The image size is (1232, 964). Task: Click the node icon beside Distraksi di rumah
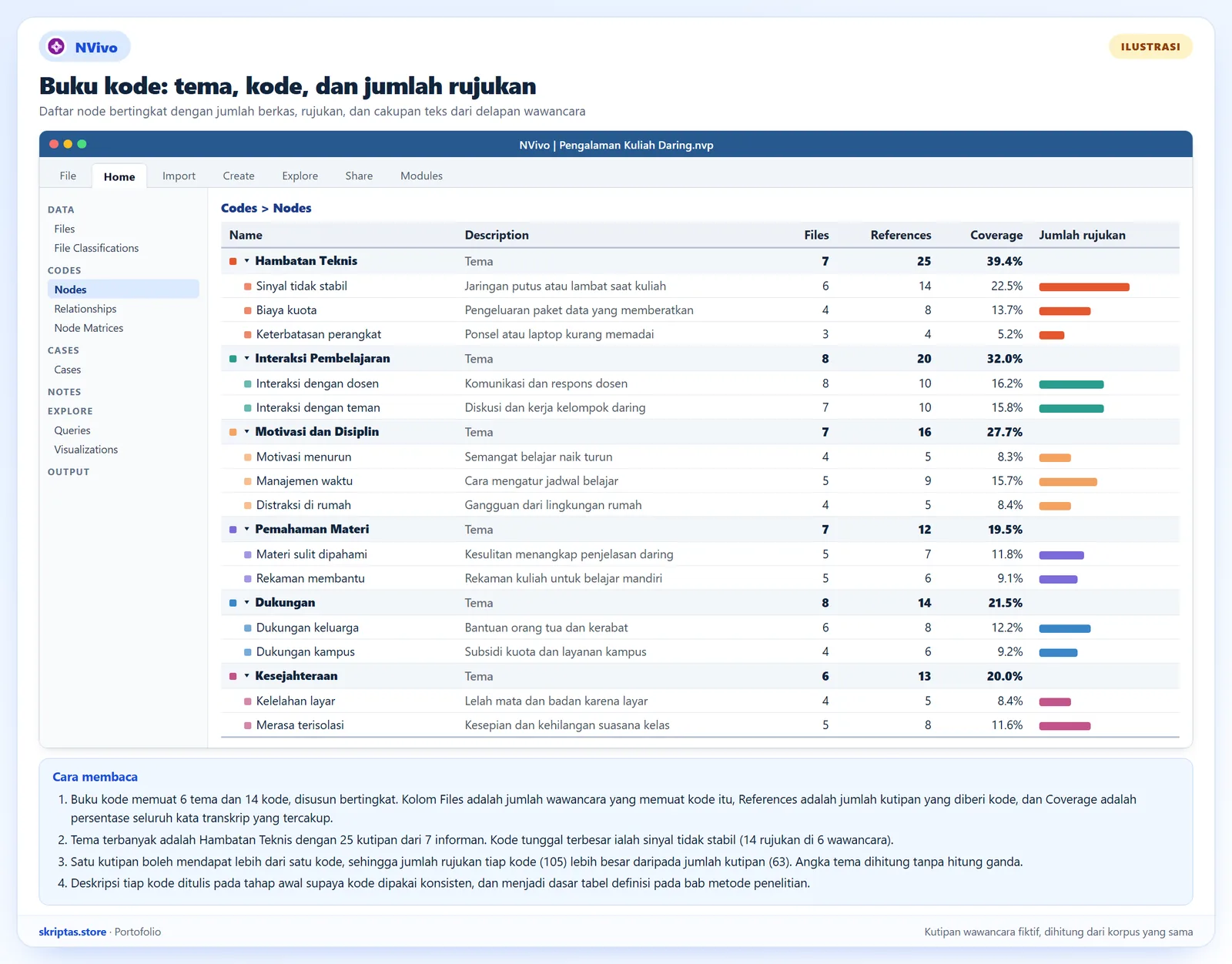pyautogui.click(x=248, y=506)
